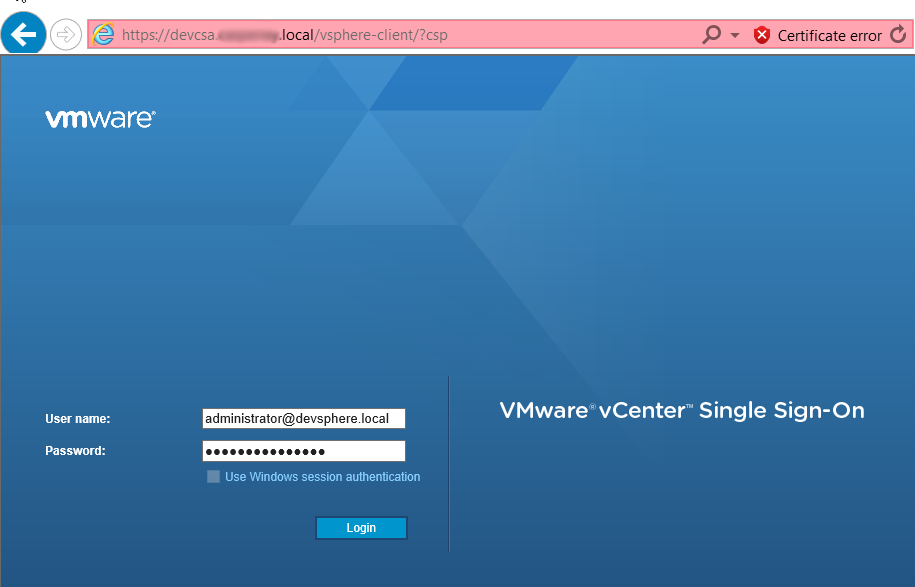Click the VMware logo
915x587 pixels.
coord(100,119)
